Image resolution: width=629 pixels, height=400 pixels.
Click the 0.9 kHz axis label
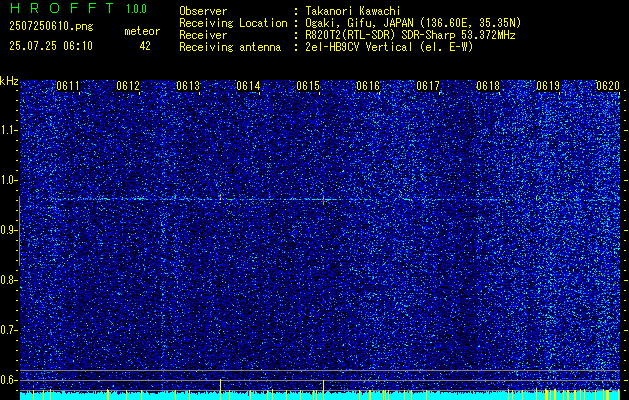click(x=9, y=230)
